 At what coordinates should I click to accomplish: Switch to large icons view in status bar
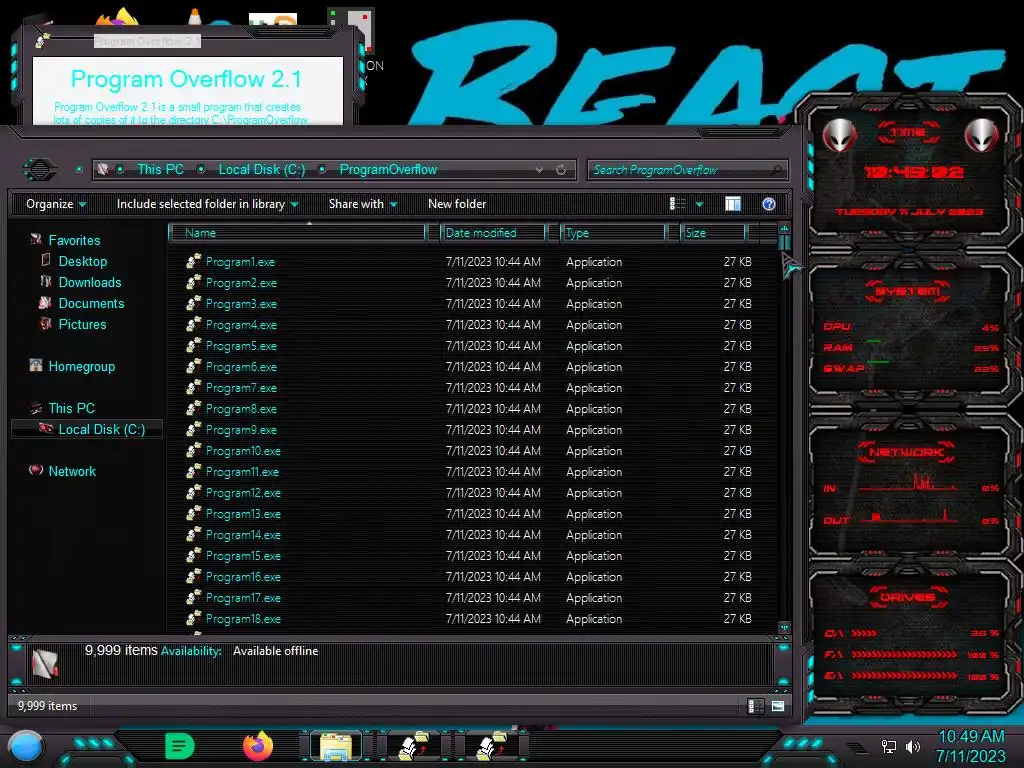[x=777, y=706]
